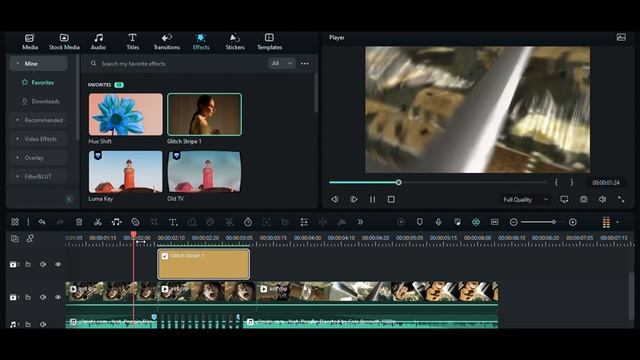This screenshot has width=640, height=360.
Task: Open the Templates tab
Action: click(x=269, y=42)
